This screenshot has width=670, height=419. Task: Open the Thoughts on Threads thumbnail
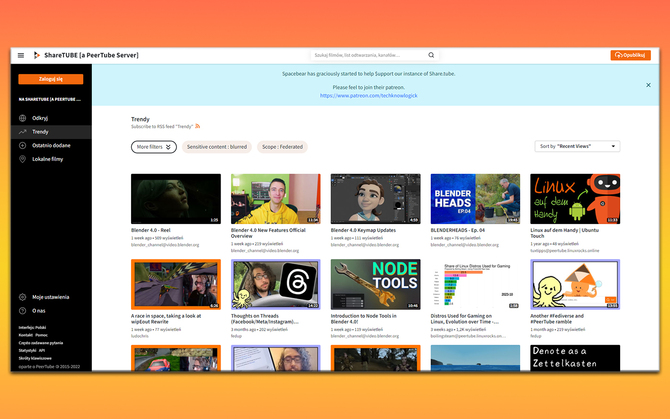pyautogui.click(x=276, y=284)
